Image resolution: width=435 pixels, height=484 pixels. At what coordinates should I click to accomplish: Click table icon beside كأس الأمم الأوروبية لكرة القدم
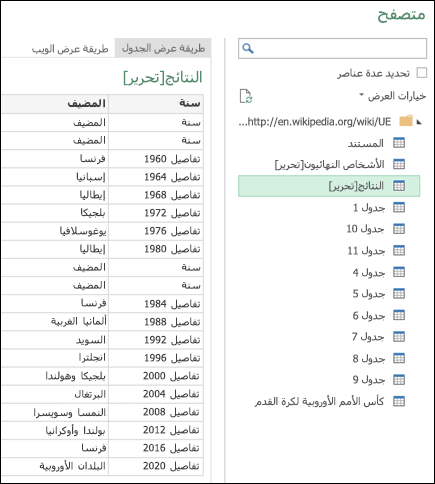pos(399,401)
